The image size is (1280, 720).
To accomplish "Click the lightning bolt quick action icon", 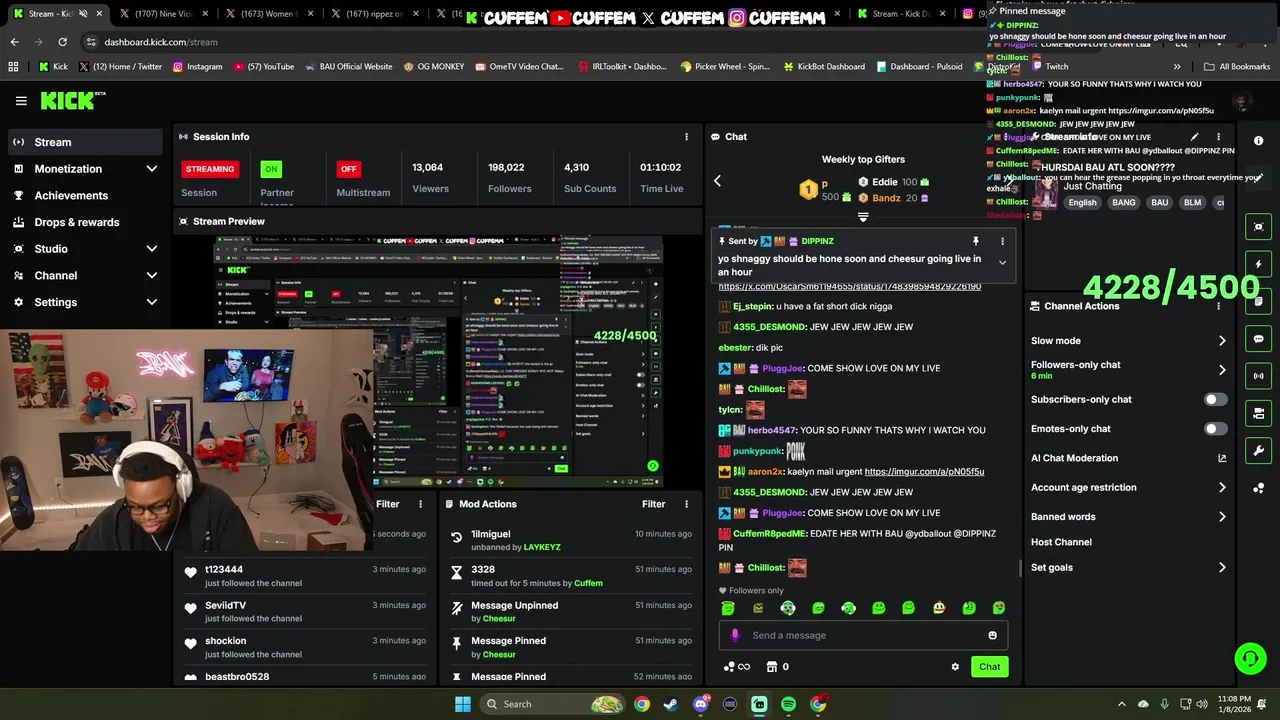I will (1258, 264).
